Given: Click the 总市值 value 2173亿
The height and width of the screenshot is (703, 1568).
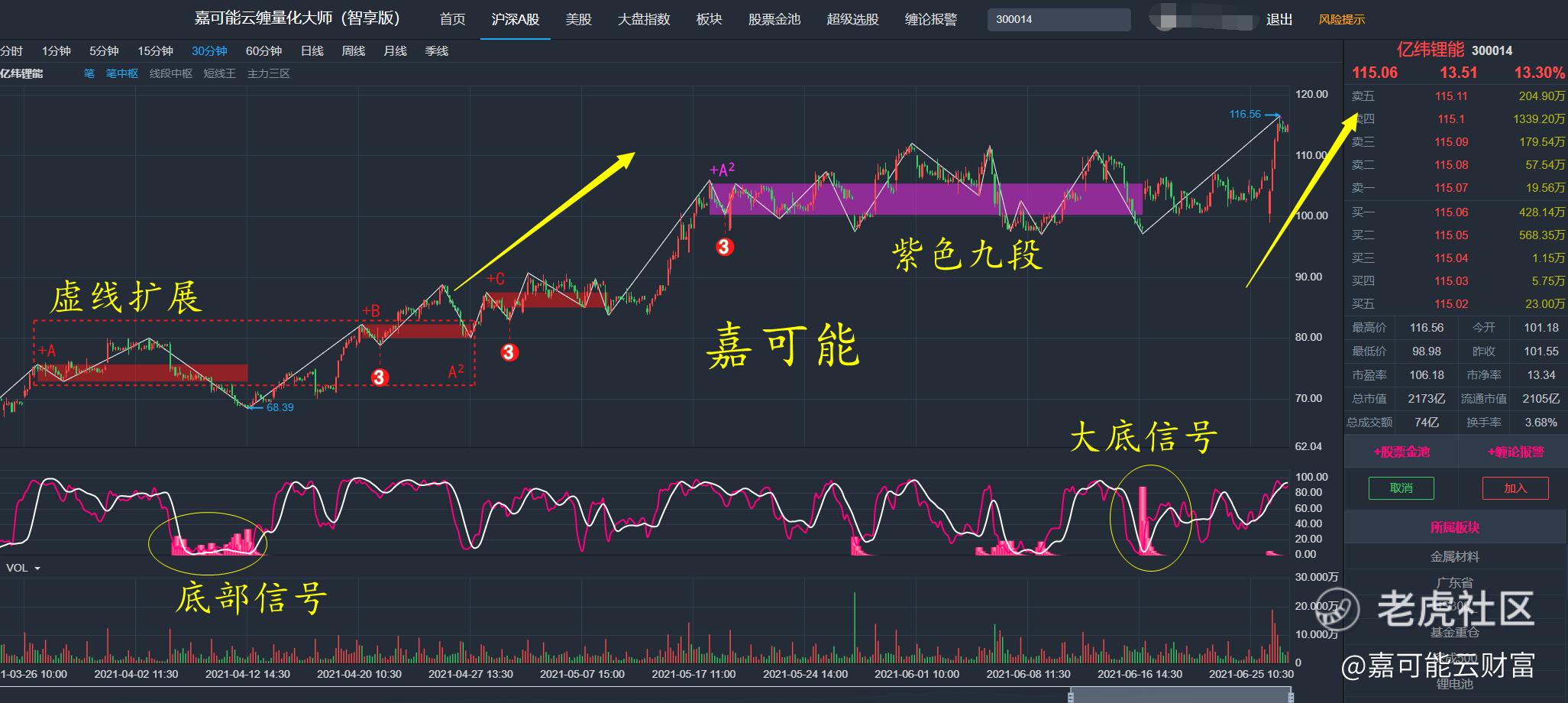Looking at the screenshot, I should [x=1427, y=399].
